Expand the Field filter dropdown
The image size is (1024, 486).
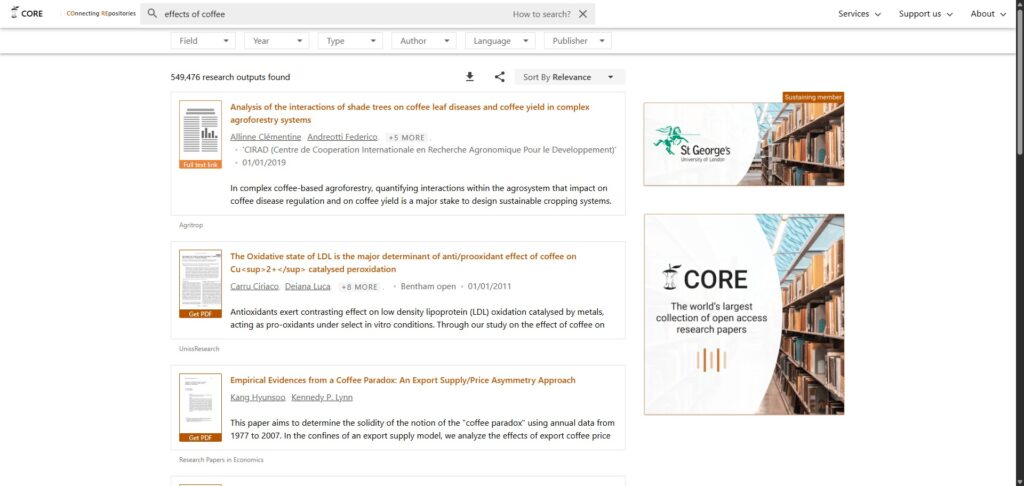pyautogui.click(x=203, y=40)
